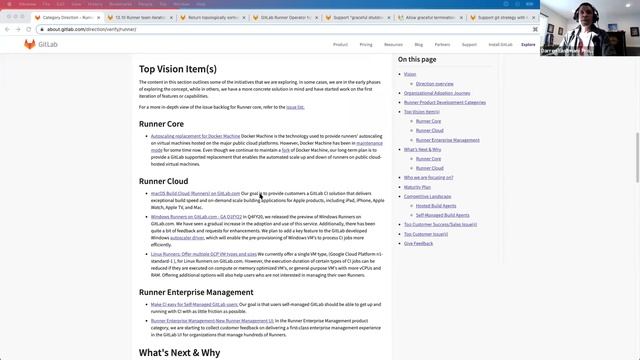Screen dimensions: 640x360
Task: Open macOS Build Cloud Runners link
Action: [x=195, y=193]
